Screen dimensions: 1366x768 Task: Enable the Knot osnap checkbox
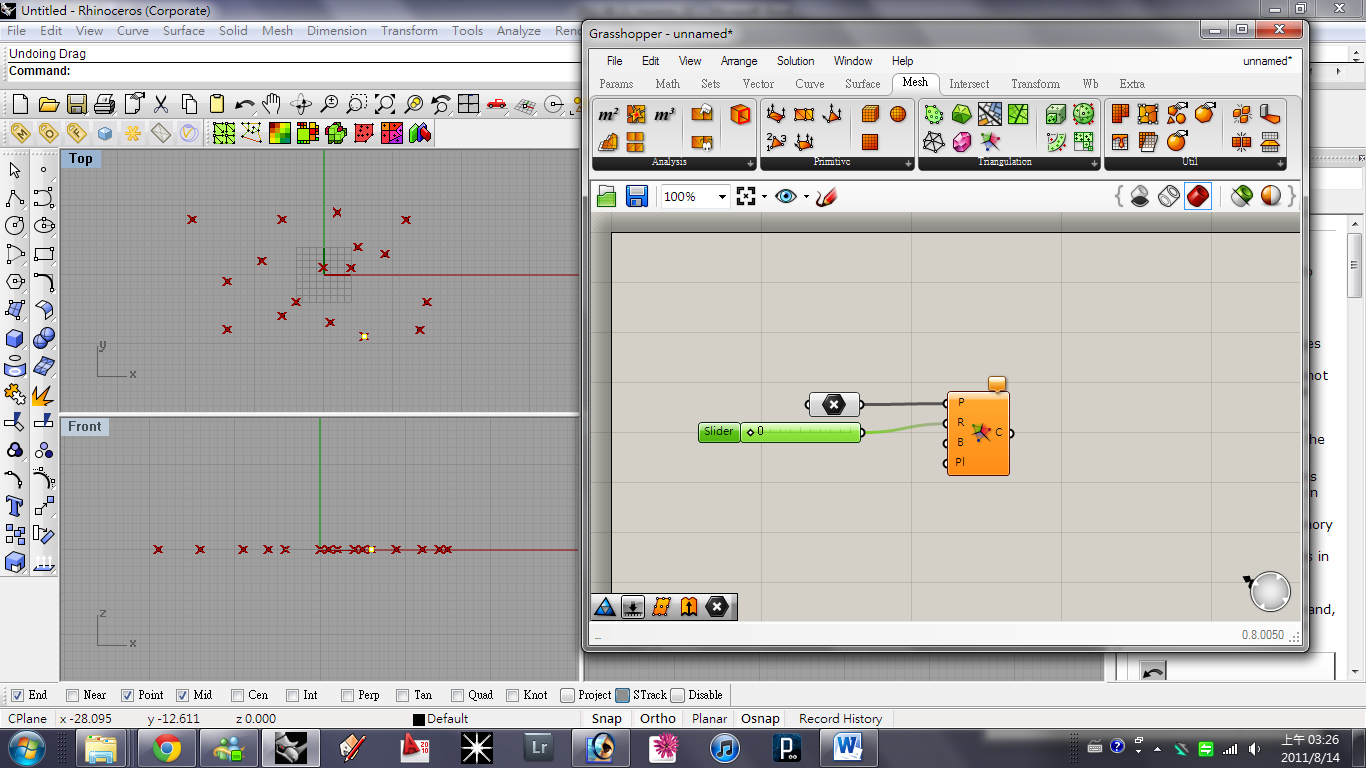click(x=512, y=695)
